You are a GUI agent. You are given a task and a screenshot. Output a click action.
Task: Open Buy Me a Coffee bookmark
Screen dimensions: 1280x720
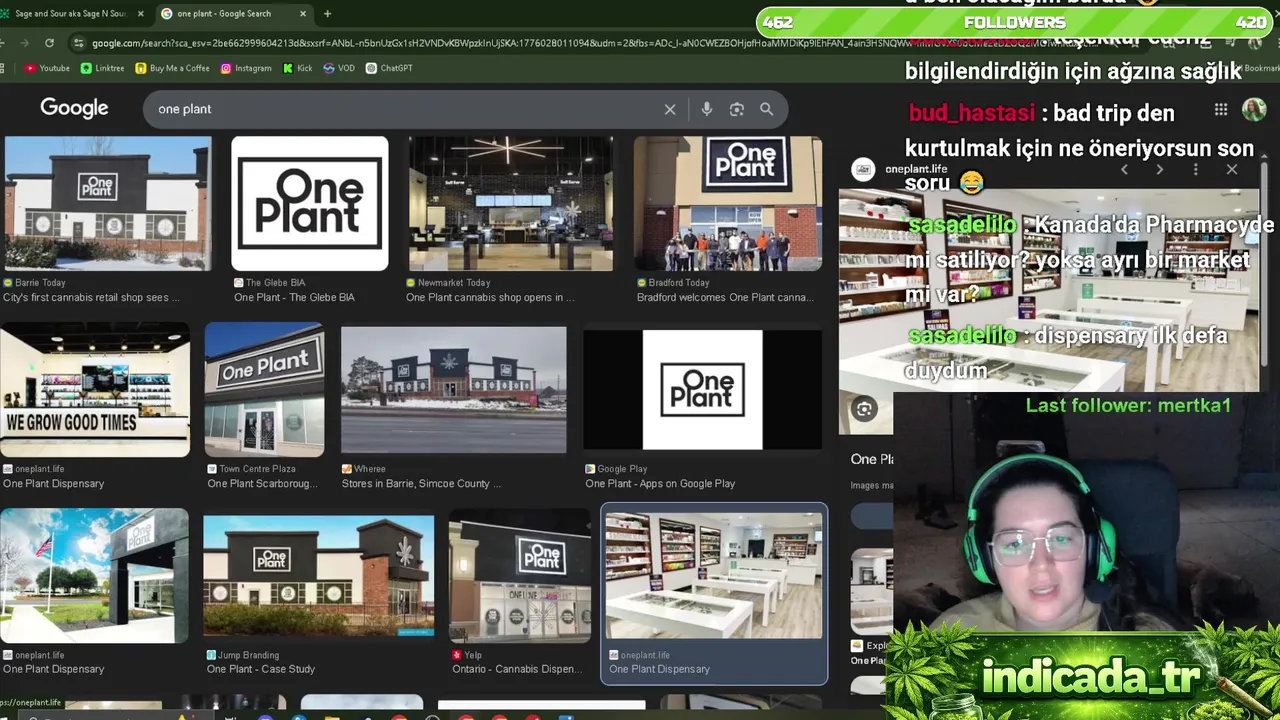coord(172,68)
